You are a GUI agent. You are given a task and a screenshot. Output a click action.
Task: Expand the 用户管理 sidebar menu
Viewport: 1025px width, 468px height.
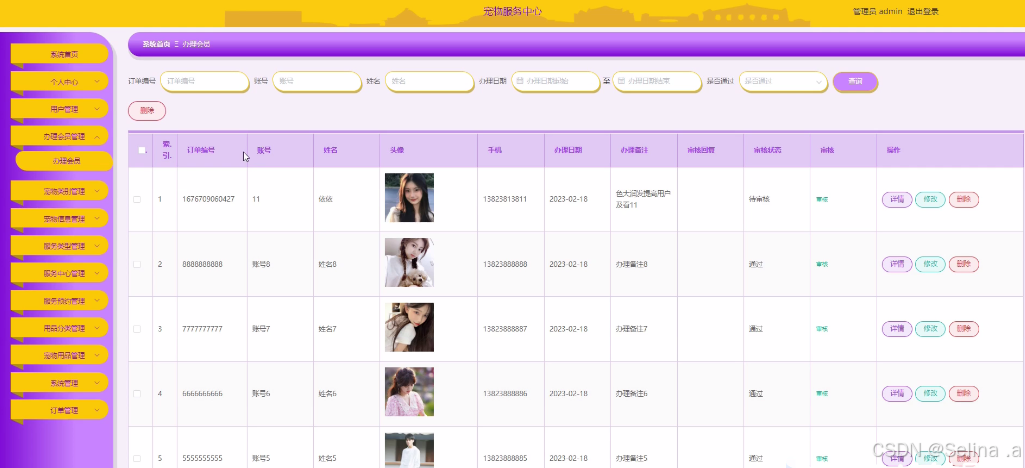click(59, 109)
